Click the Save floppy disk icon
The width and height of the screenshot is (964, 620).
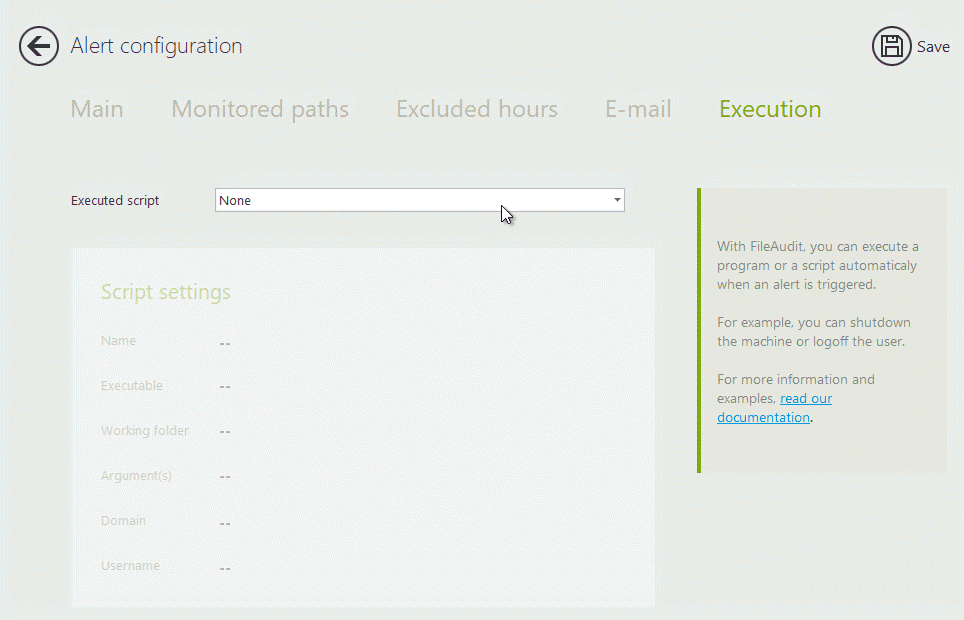[891, 46]
